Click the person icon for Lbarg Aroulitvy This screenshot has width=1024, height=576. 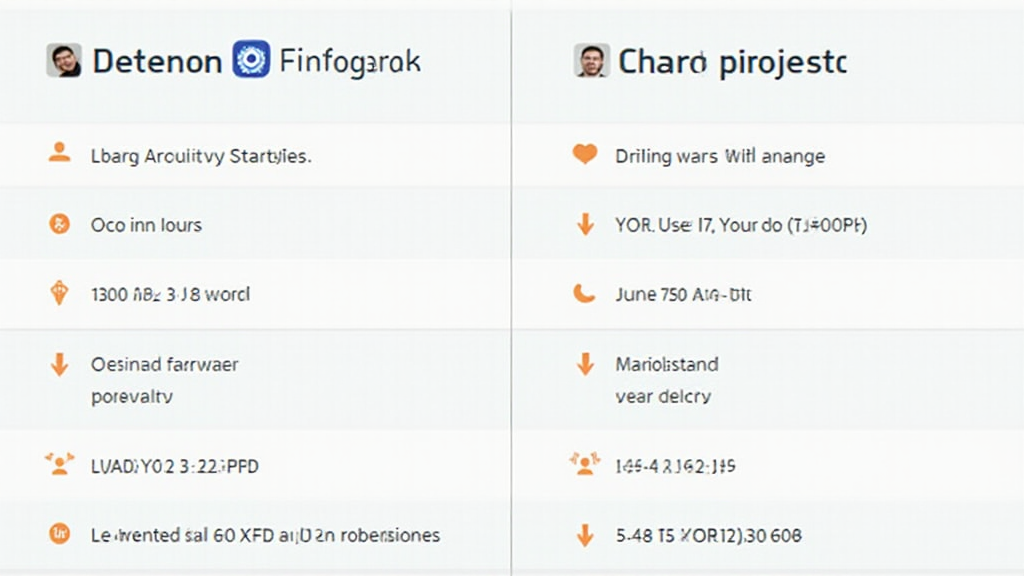[x=58, y=155]
